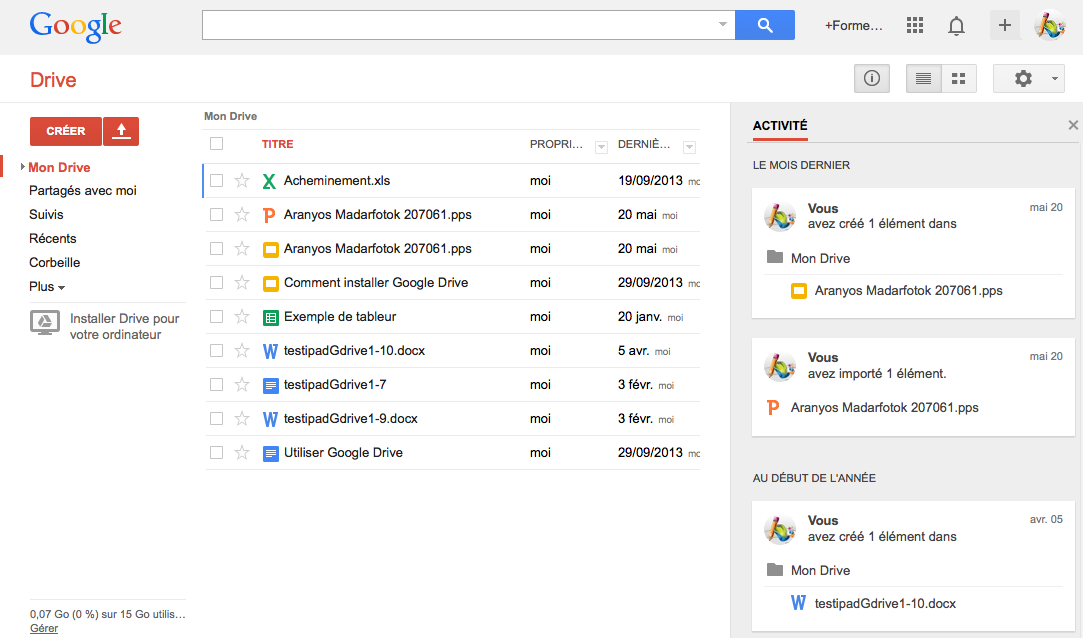Star the Comment installer Google Drive file
This screenshot has height=638, width=1083.
click(x=242, y=283)
